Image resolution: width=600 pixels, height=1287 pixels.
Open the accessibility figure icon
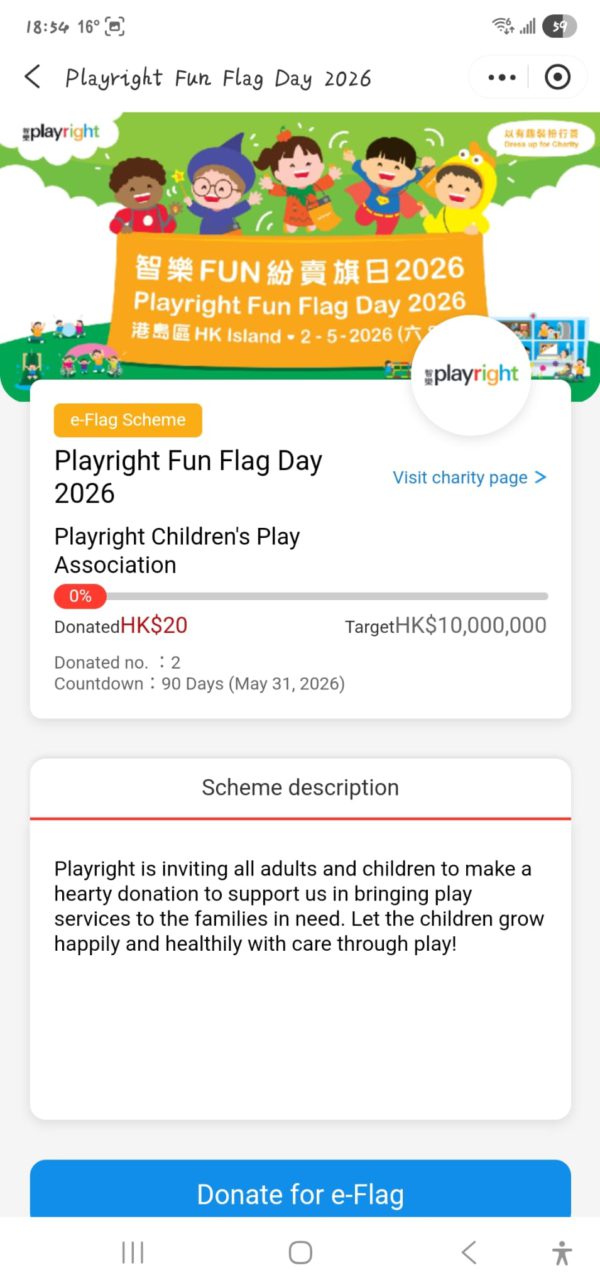(562, 1252)
